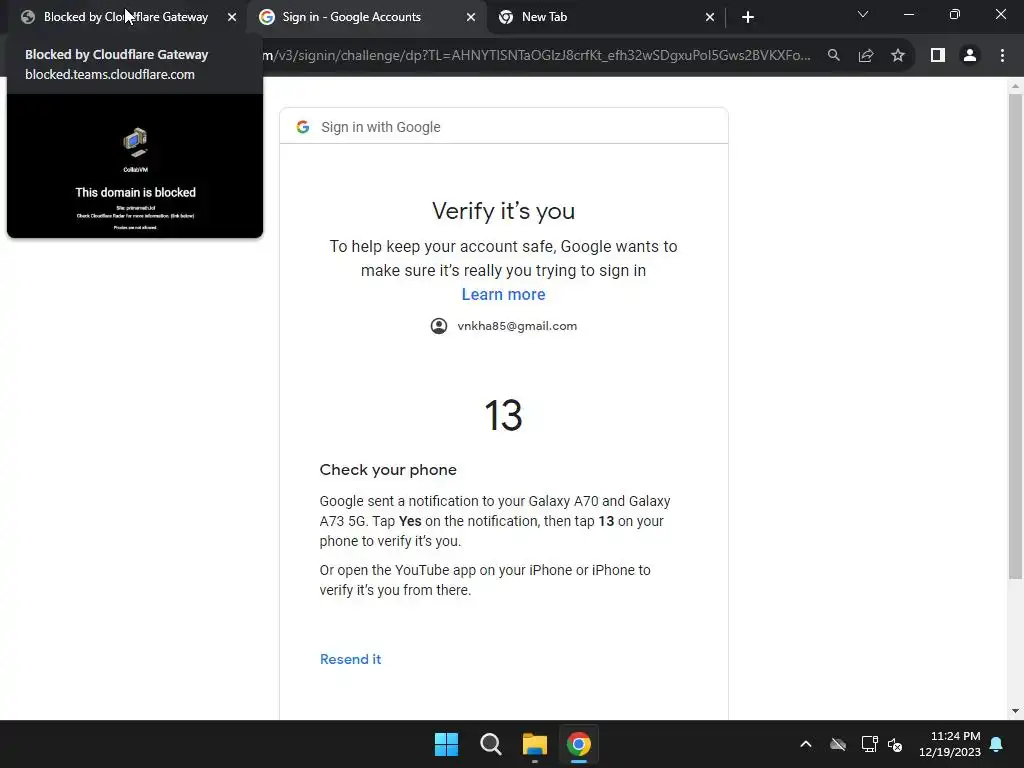Open the clock showing 11:24 PM
The width and height of the screenshot is (1024, 768).
click(950, 744)
